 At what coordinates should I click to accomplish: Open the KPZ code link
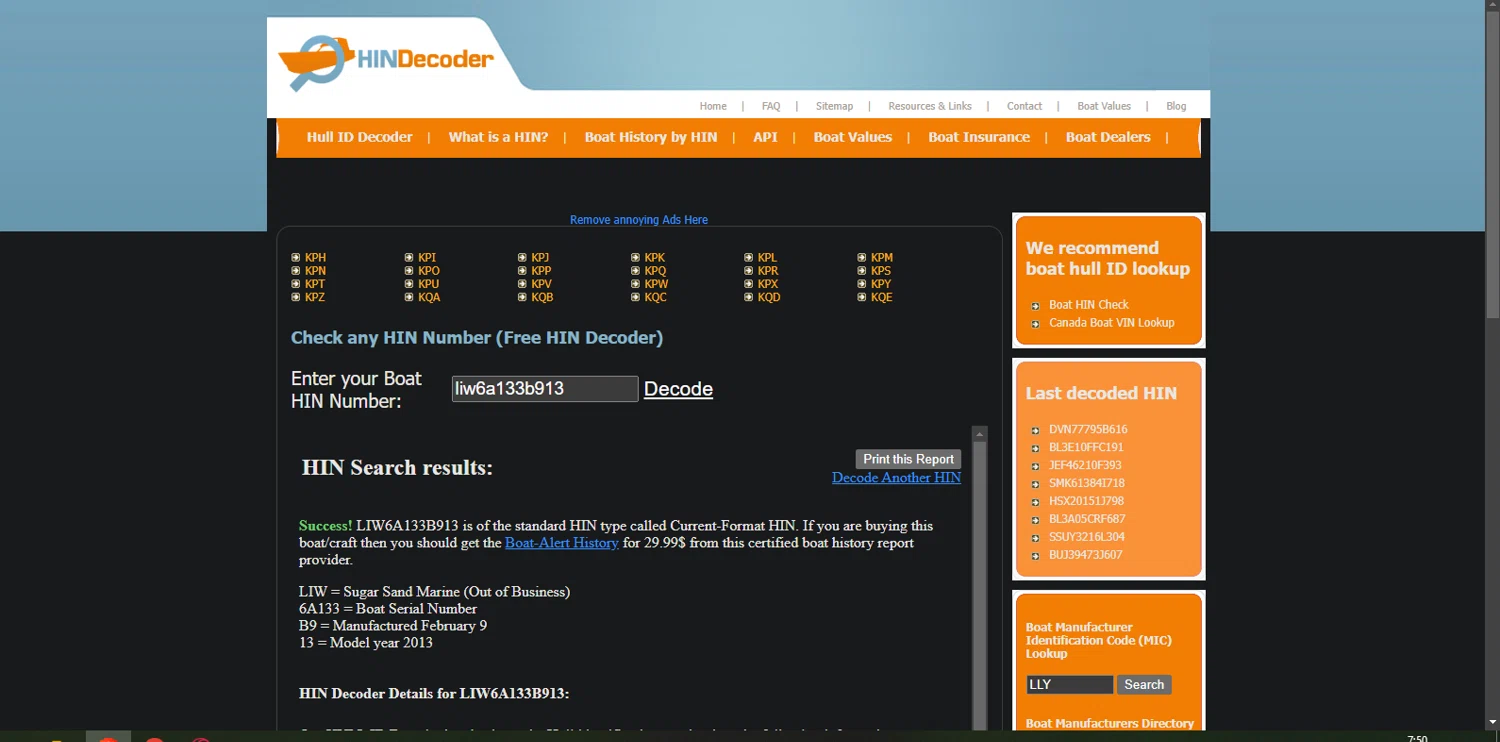(315, 297)
